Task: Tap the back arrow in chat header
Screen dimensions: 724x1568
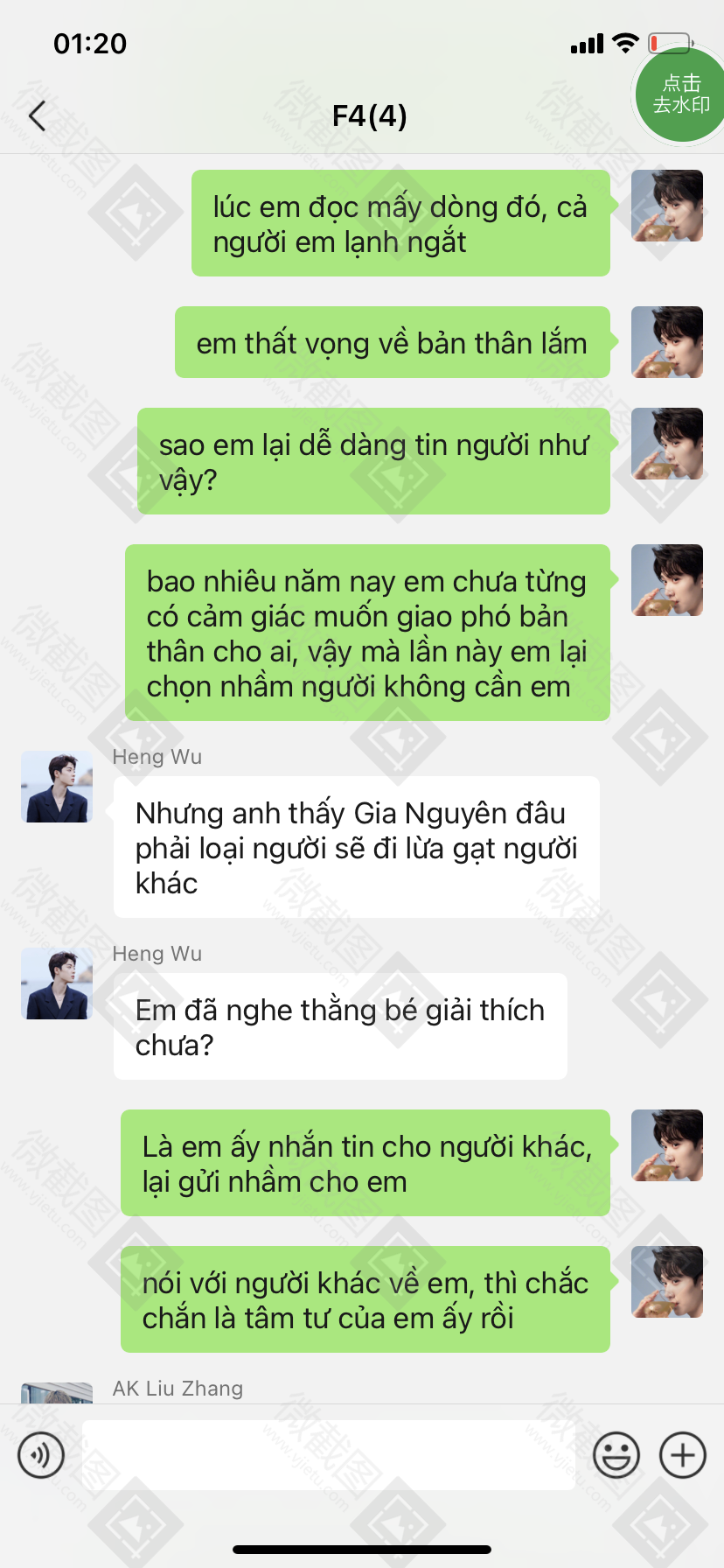Action: click(x=37, y=115)
